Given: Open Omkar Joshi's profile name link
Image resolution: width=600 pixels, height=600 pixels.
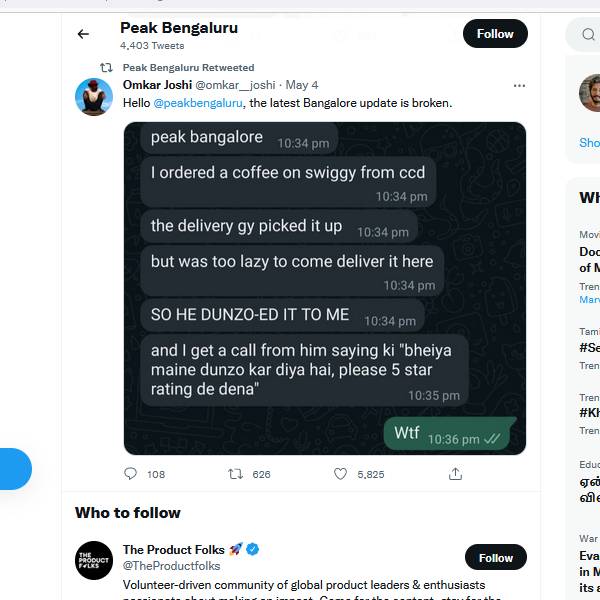Looking at the screenshot, I should [x=157, y=85].
